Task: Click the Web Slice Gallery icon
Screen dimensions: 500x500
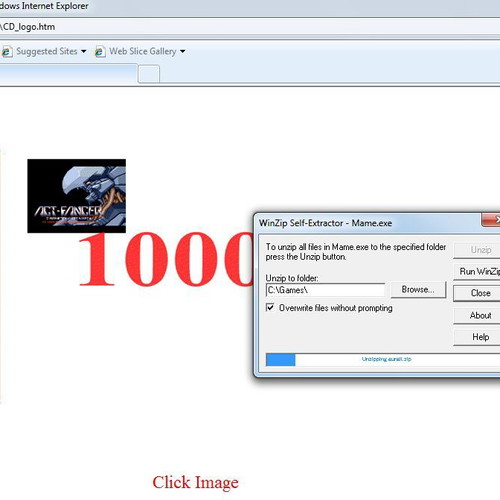Action: [100, 52]
